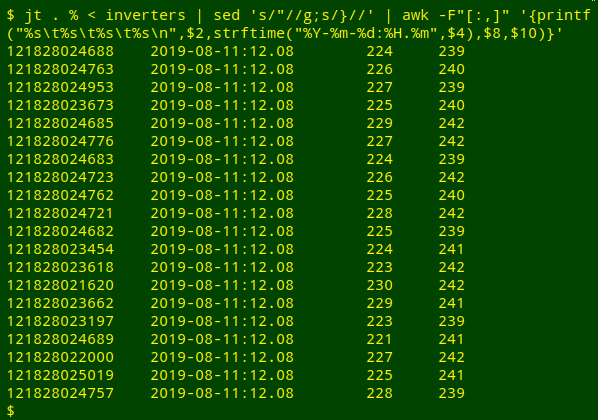Select serial number 121828024763

coord(60,69)
